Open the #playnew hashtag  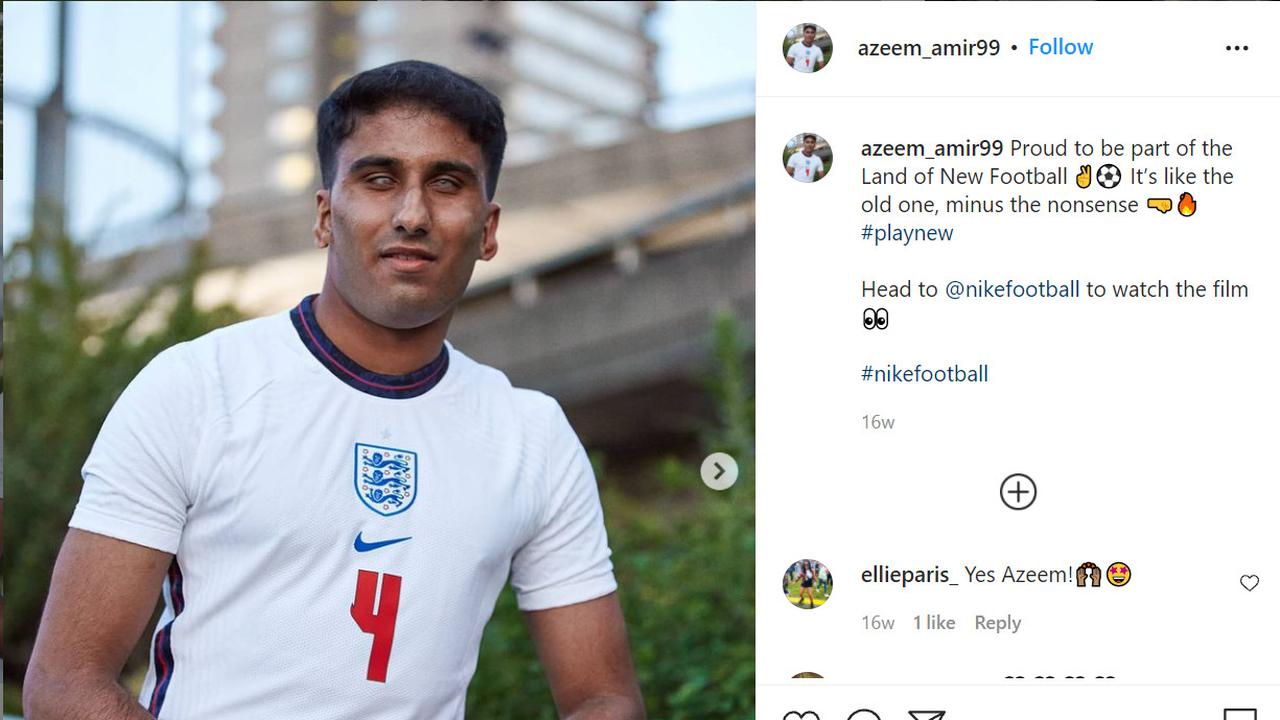[x=907, y=233]
